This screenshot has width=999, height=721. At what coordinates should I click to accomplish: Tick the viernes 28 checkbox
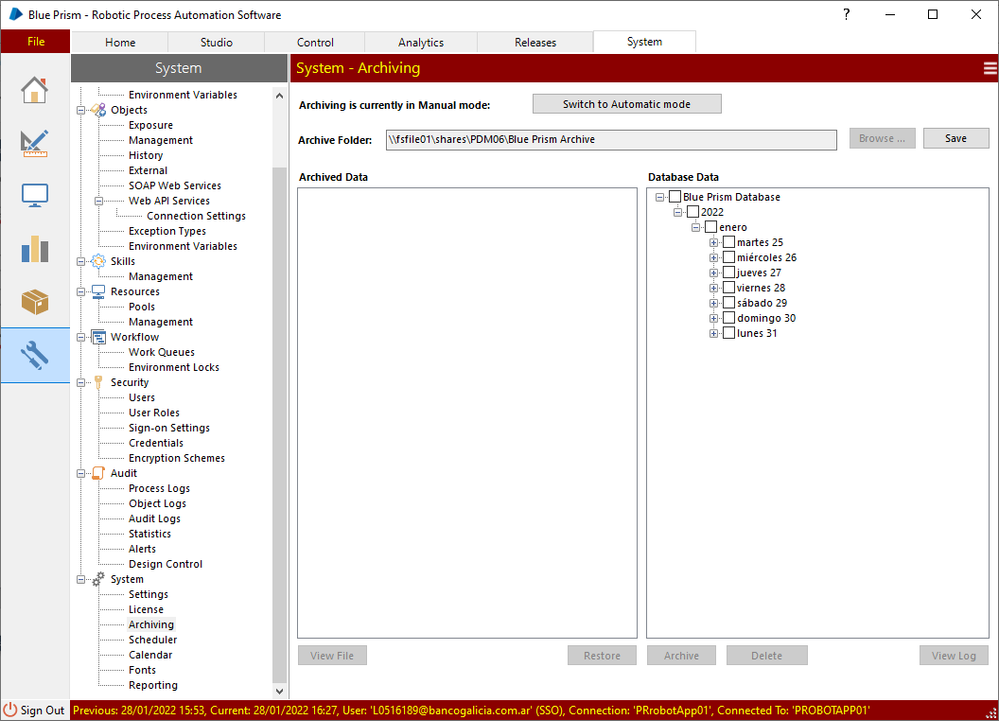[x=729, y=288]
